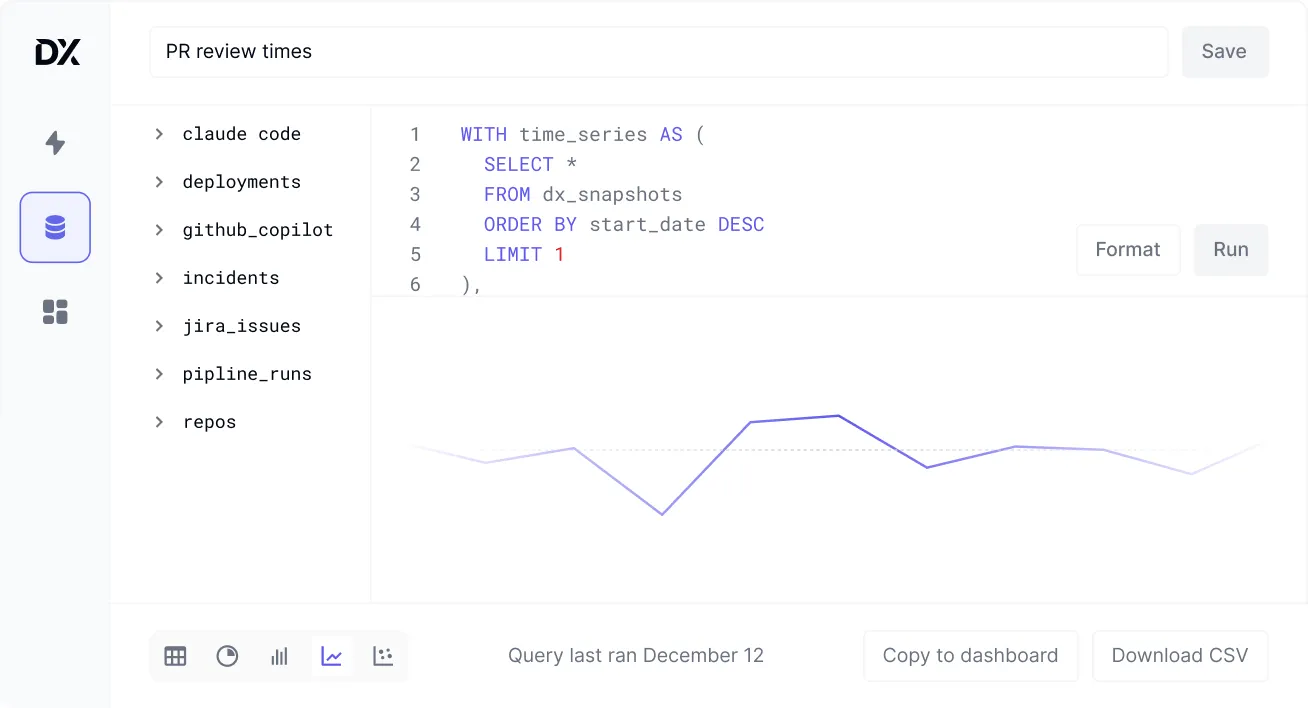1308x708 pixels.
Task: Select the repos tree label
Action: tap(210, 422)
